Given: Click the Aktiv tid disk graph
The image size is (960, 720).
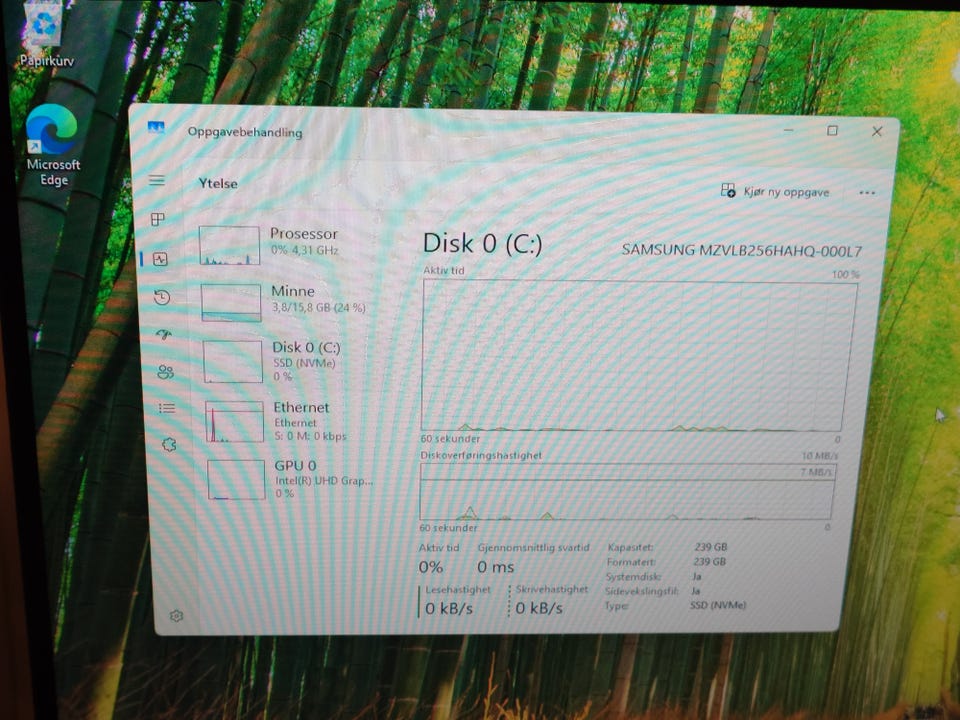Looking at the screenshot, I should [x=639, y=356].
